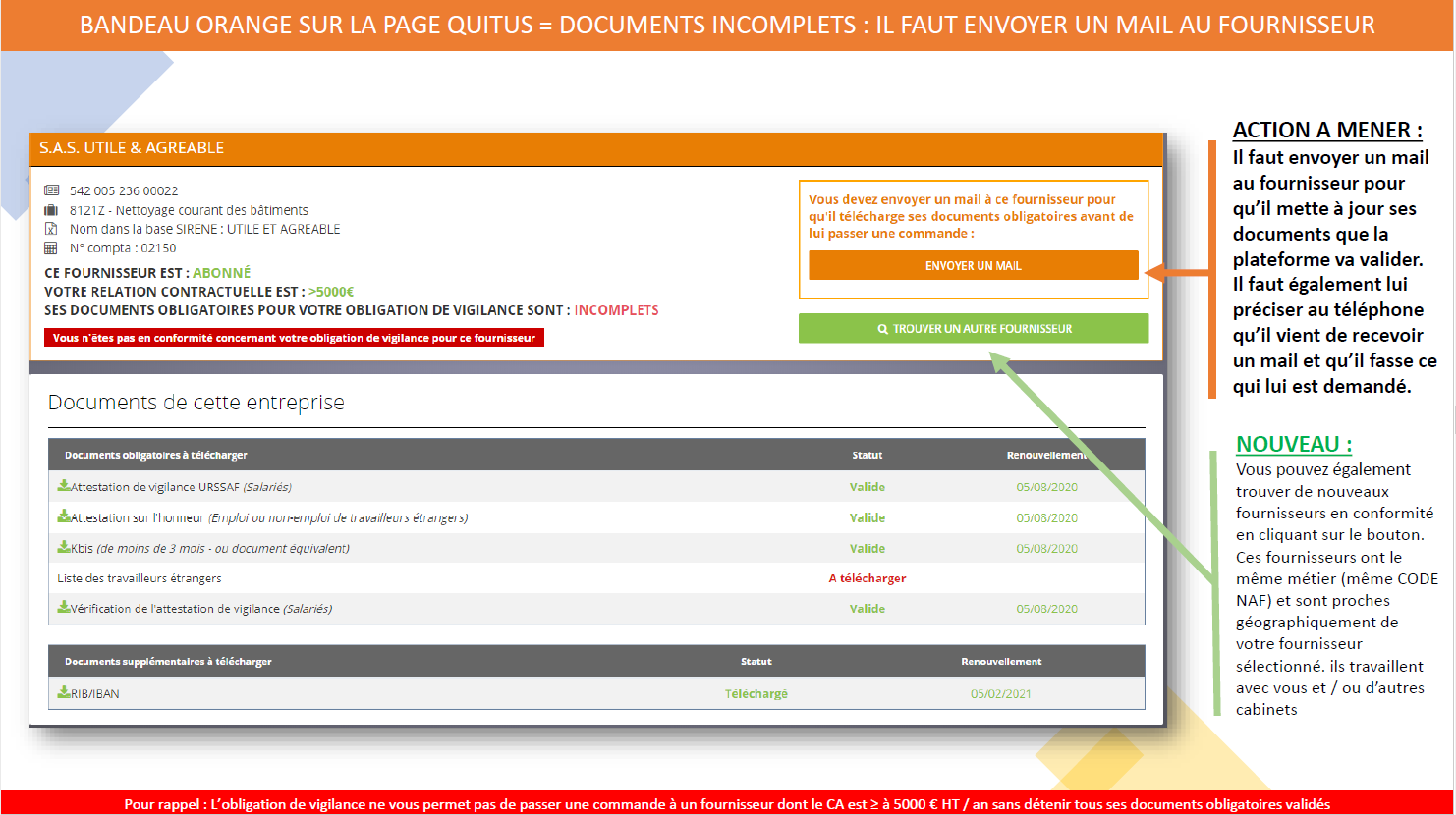This screenshot has width=1456, height=815.
Task: Download the RIB/IBAN document icon
Action: (64, 692)
